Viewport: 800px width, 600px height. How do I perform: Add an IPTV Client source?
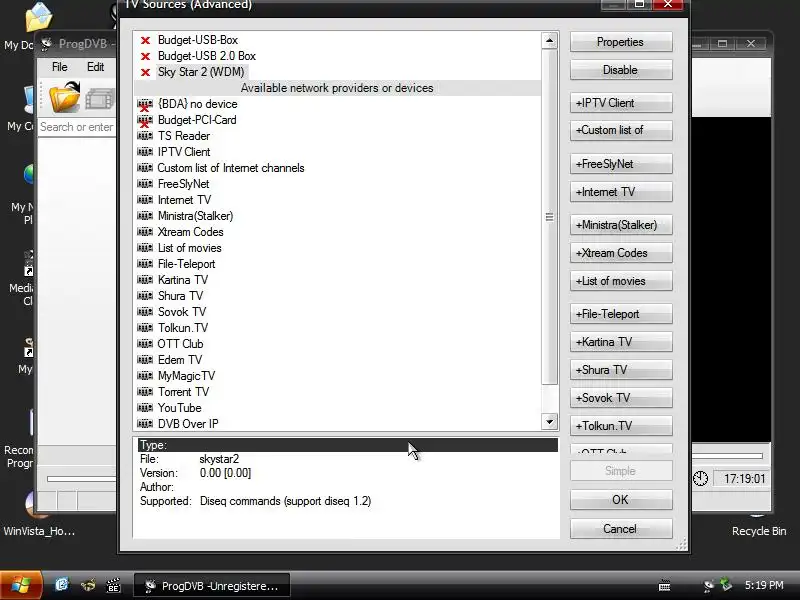[x=620, y=103]
